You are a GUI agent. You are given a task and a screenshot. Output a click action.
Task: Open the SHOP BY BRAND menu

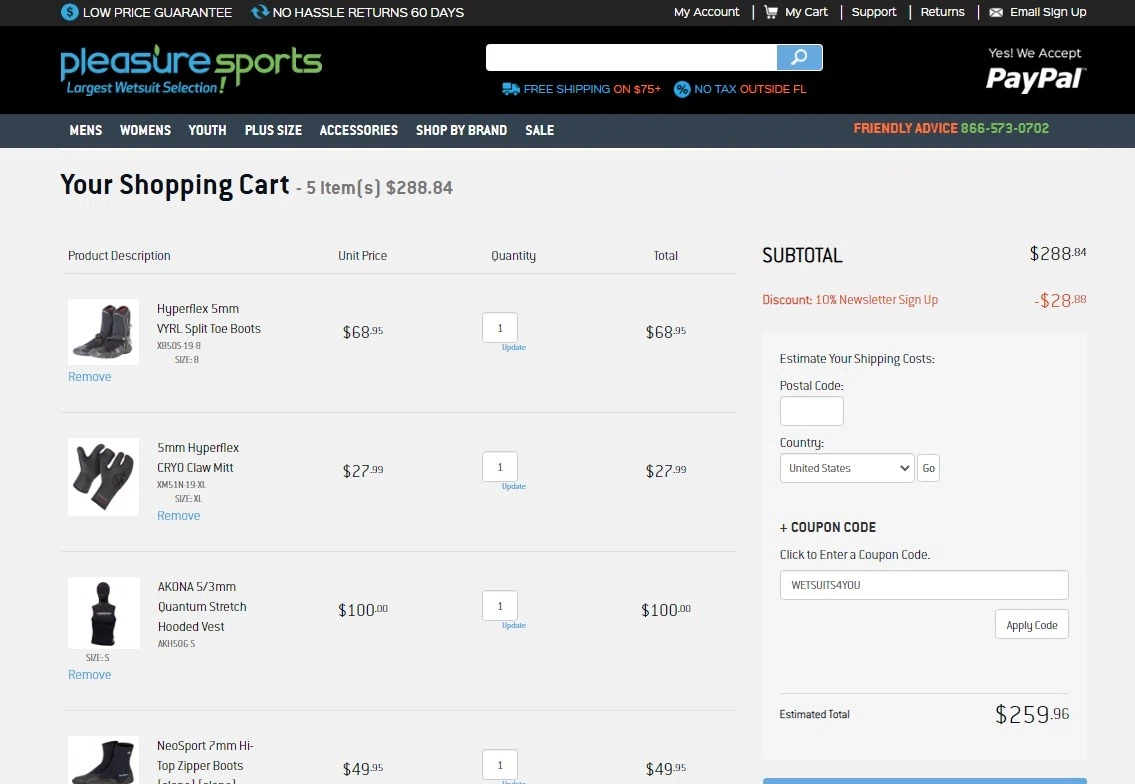click(461, 130)
